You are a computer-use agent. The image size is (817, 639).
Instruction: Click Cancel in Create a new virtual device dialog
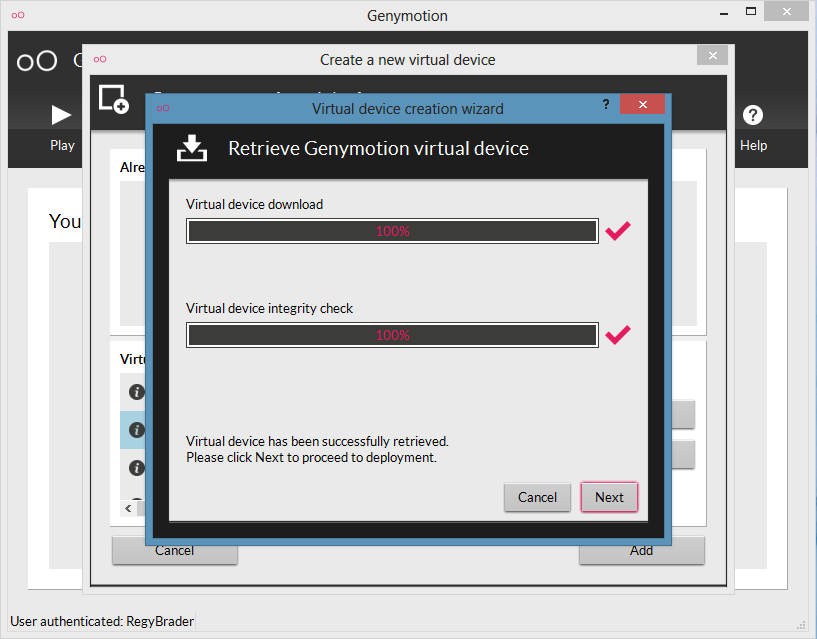[x=175, y=551]
